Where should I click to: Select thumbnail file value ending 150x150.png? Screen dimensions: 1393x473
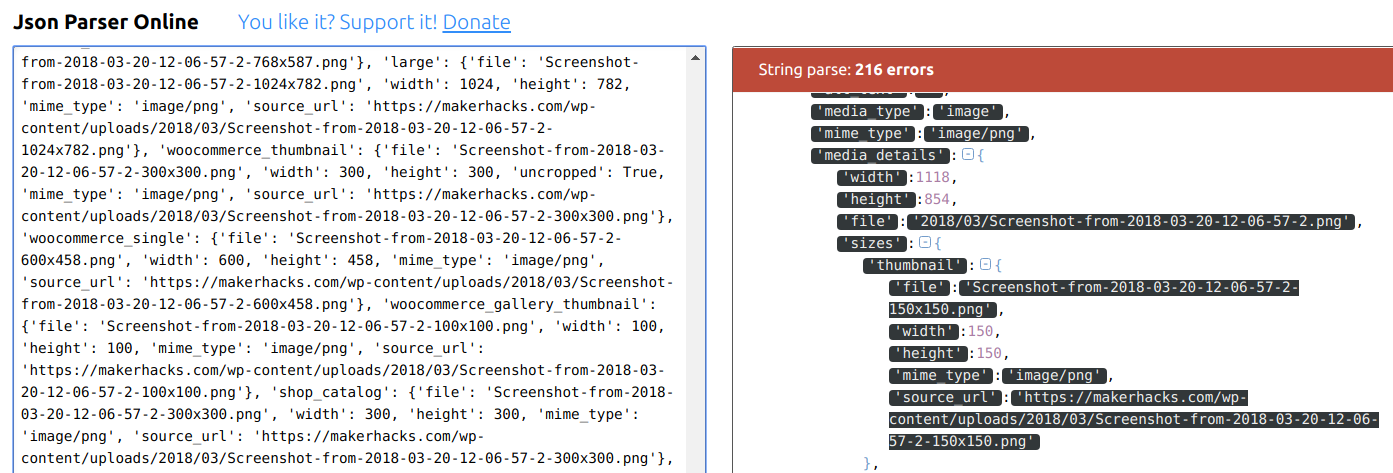point(1094,298)
